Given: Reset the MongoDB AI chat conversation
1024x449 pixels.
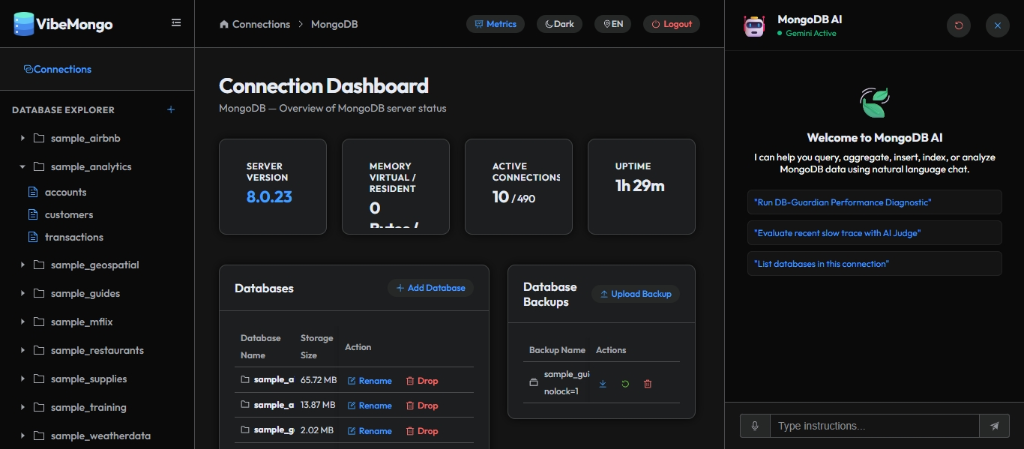Looking at the screenshot, I should tap(959, 25).
